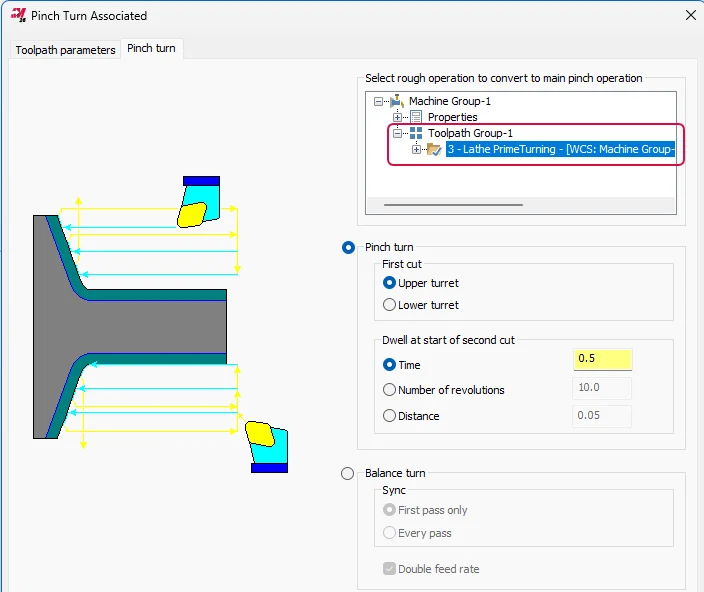Expand the Properties tree node
704x592 pixels.
tap(398, 117)
